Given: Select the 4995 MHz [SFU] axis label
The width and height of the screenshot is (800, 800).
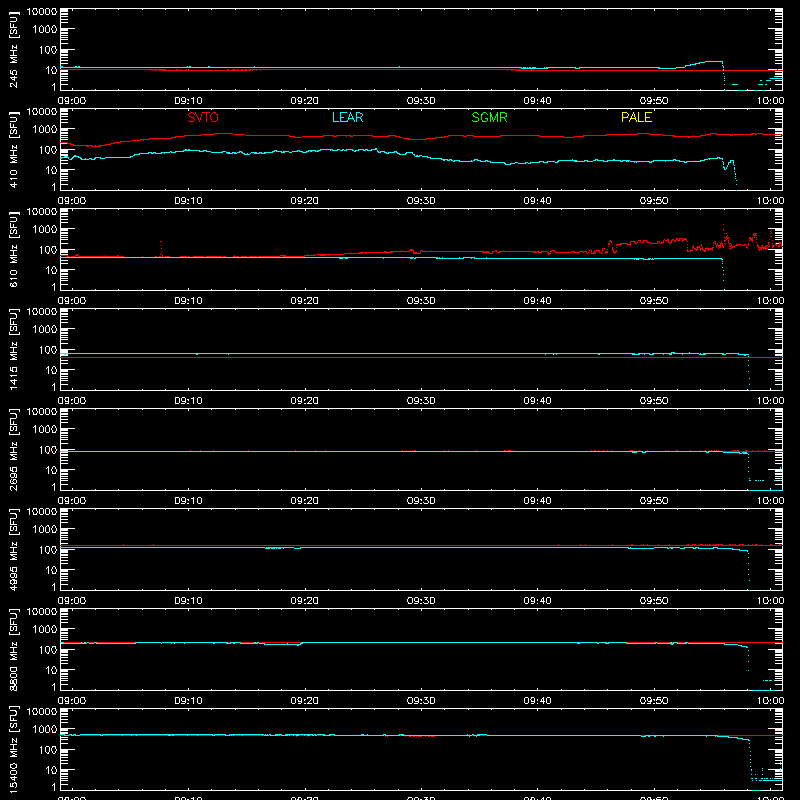Looking at the screenshot, I should click(x=14, y=550).
